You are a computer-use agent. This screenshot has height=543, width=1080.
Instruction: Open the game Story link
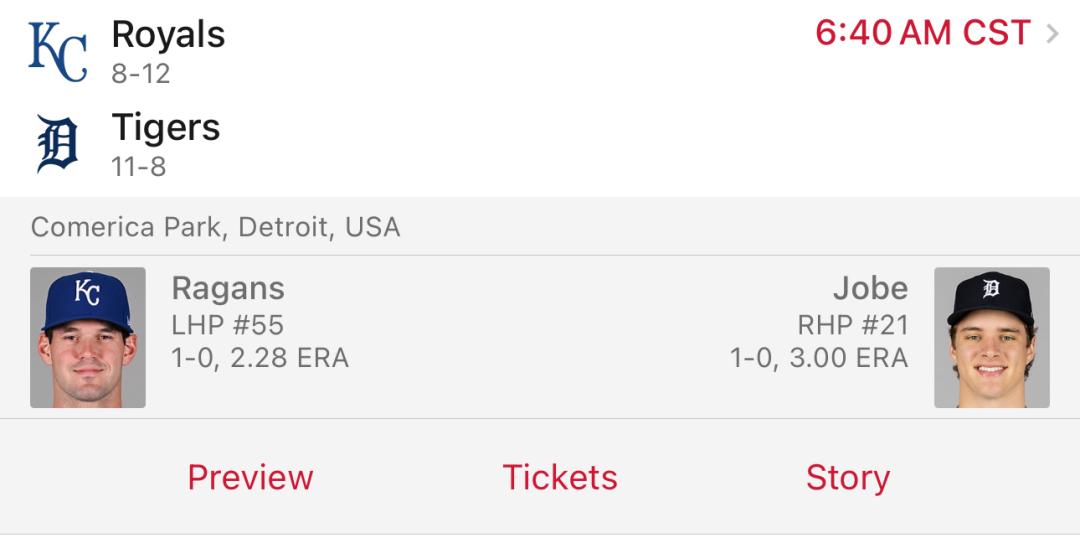tap(848, 478)
